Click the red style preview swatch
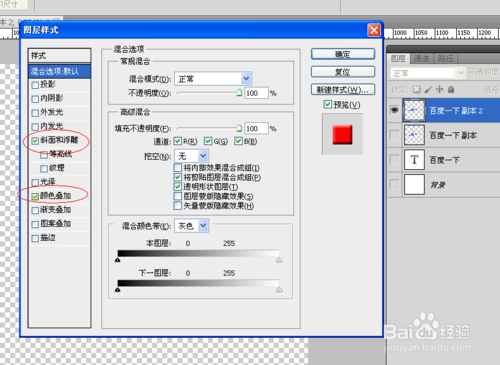Screen dimensions: 500x365 [x=342, y=134]
